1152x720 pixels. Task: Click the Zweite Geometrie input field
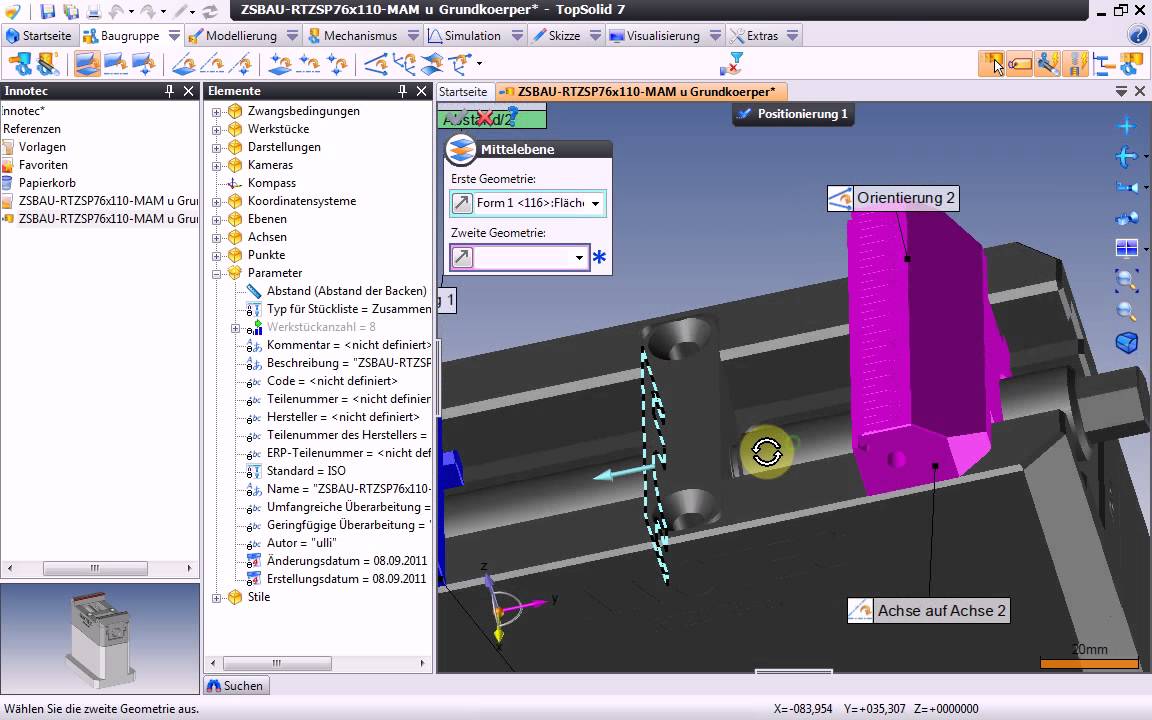pos(518,258)
